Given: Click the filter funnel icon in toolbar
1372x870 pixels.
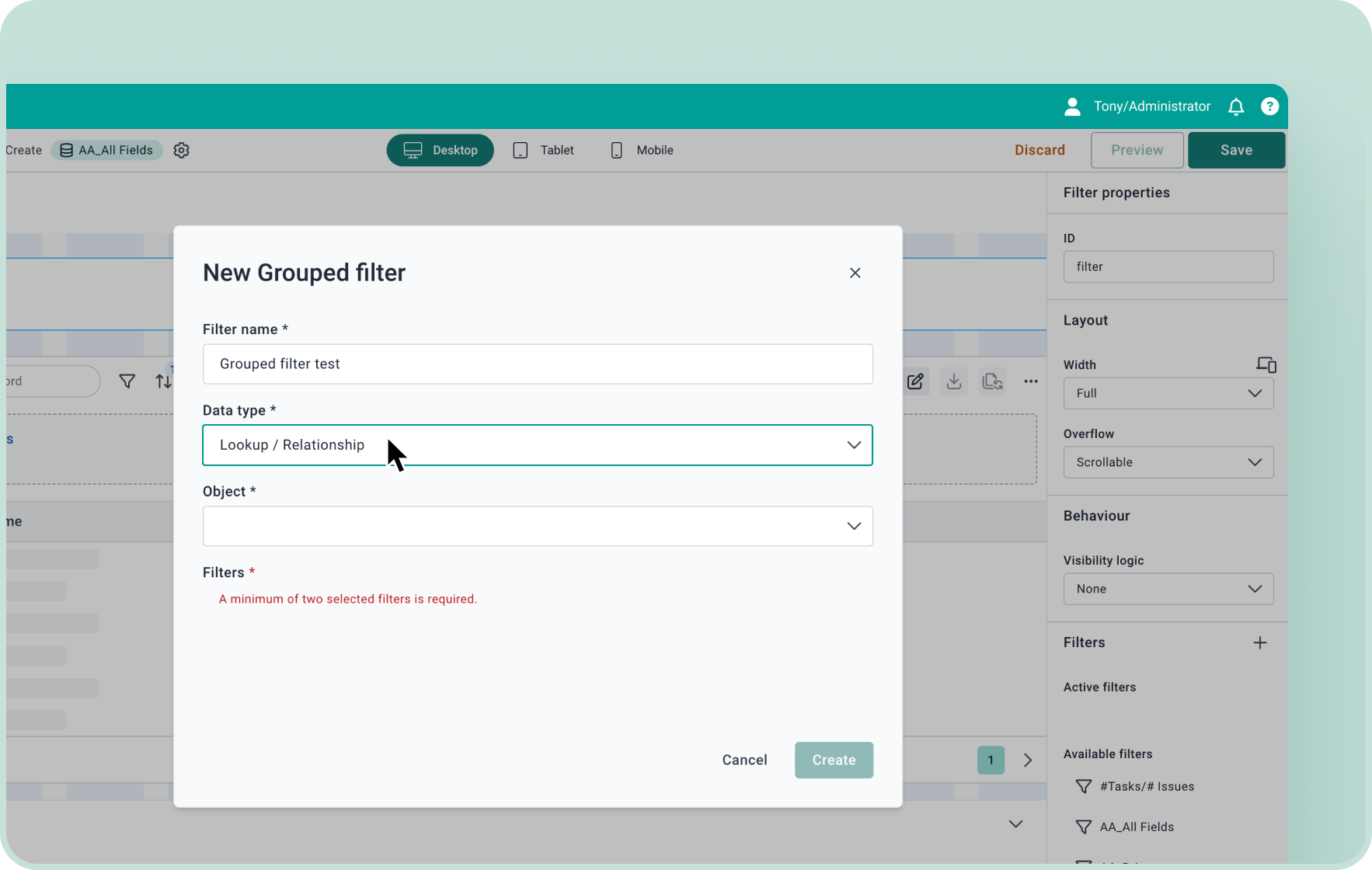Looking at the screenshot, I should pyautogui.click(x=127, y=381).
